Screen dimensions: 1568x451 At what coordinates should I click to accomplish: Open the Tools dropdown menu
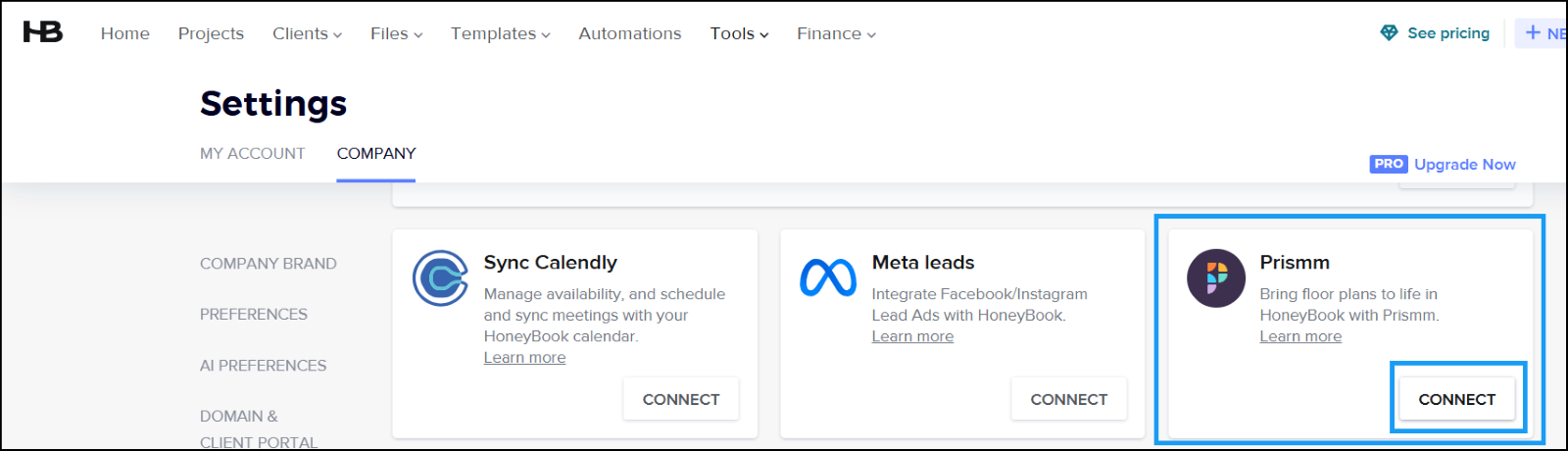coord(739,33)
